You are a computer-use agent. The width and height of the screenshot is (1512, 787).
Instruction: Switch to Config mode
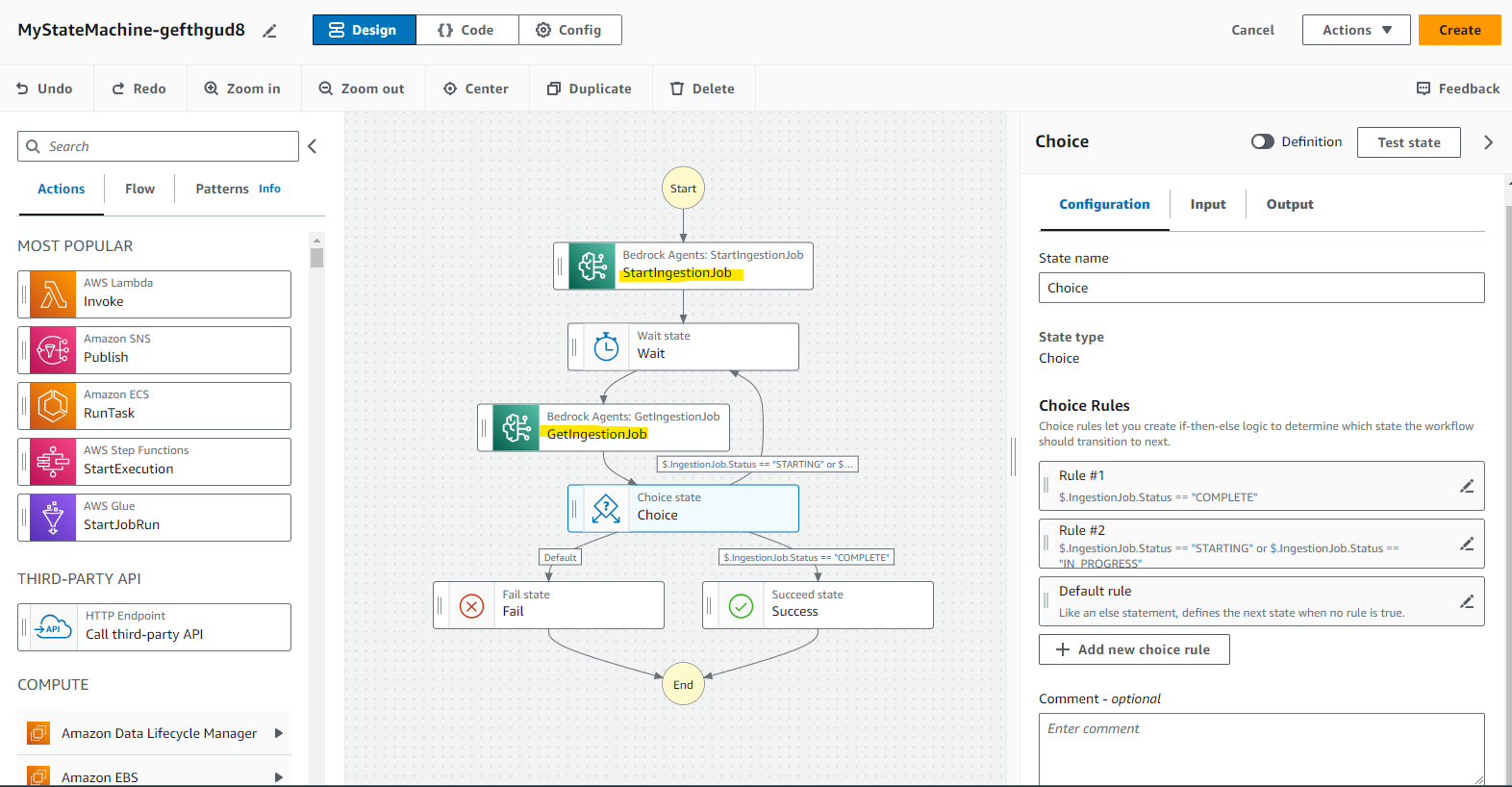[x=570, y=30]
